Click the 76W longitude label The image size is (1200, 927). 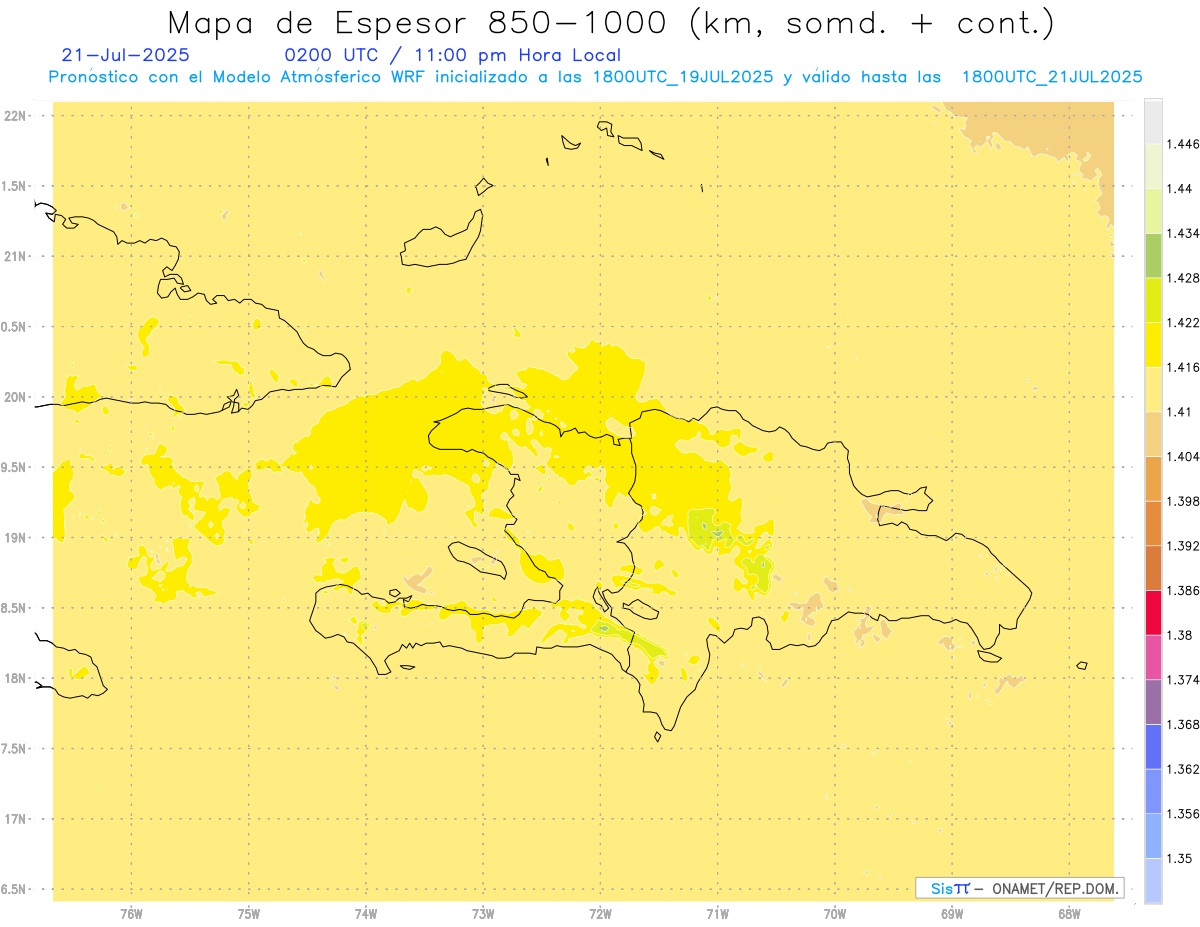pos(131,913)
